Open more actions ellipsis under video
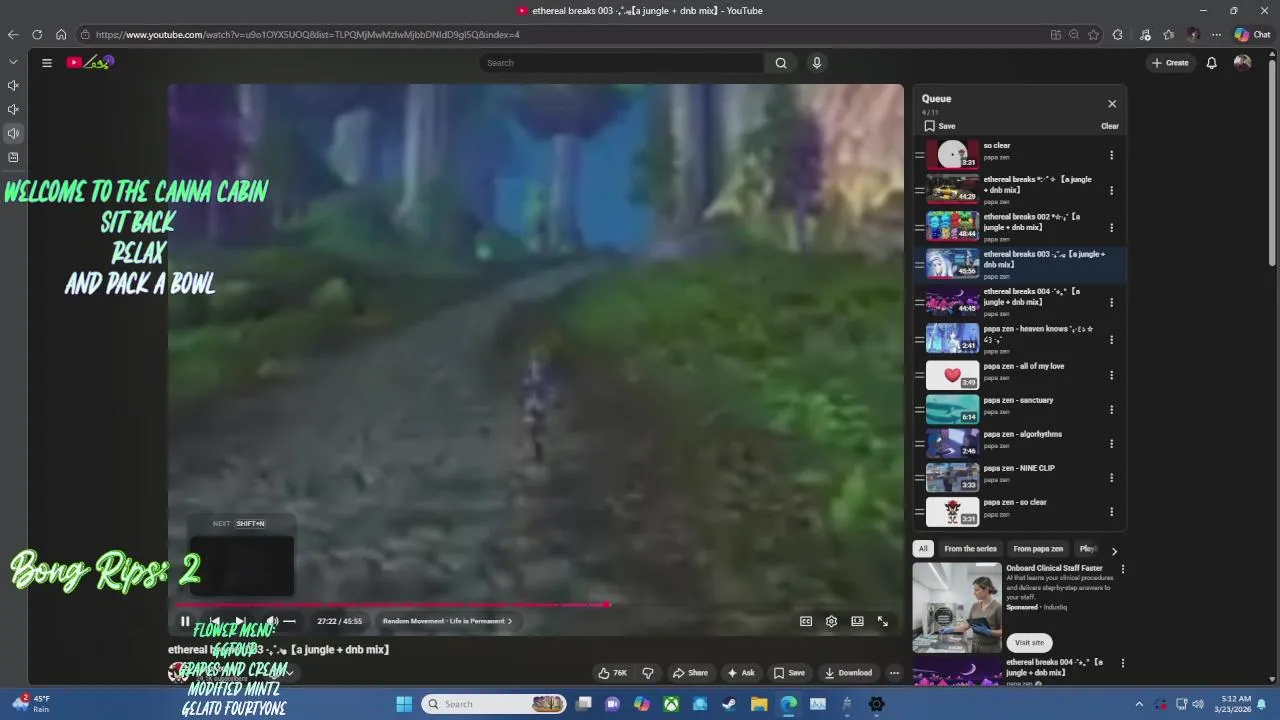The image size is (1280, 720). (894, 673)
